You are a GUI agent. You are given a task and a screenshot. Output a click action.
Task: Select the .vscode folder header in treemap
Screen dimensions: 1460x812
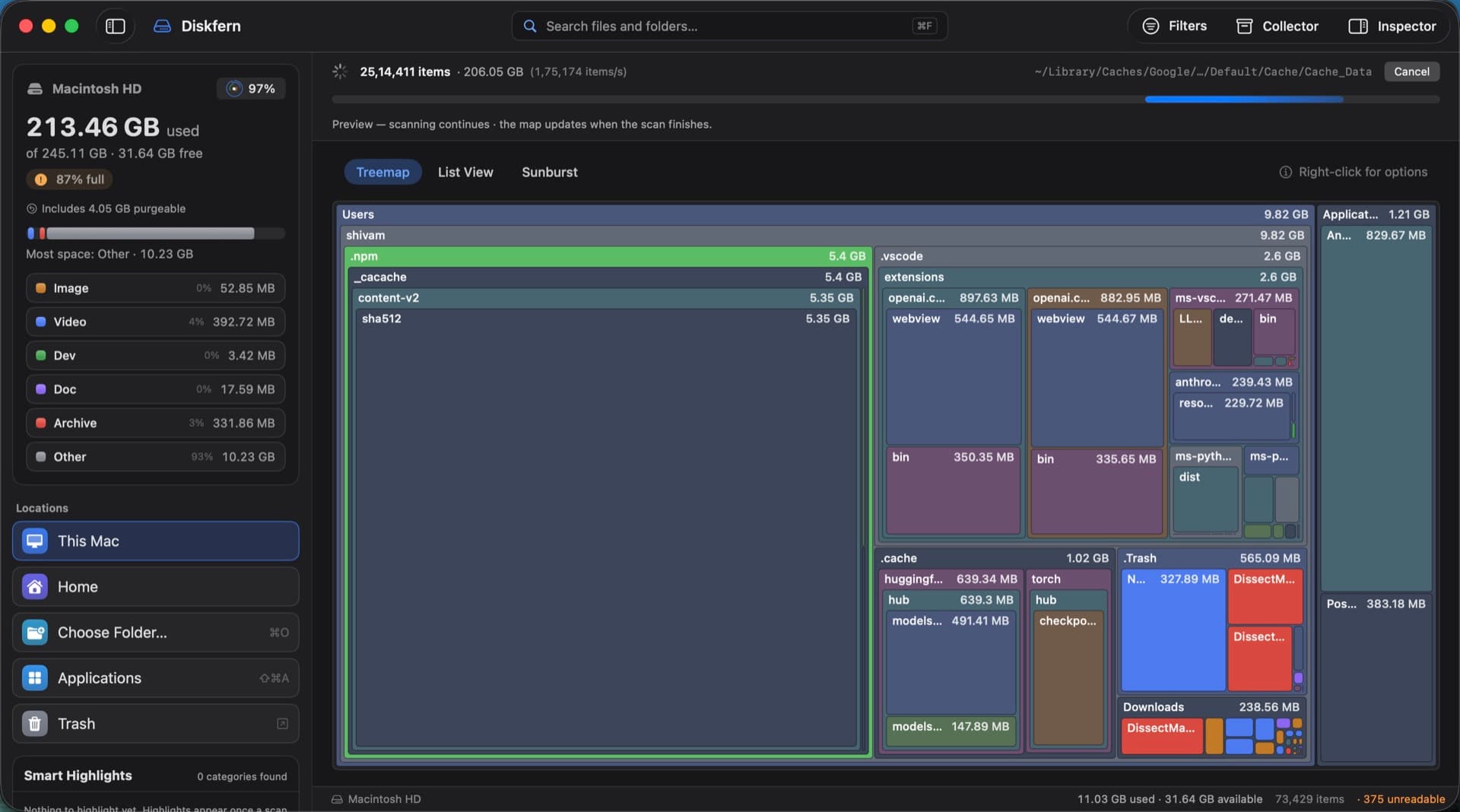[1090, 256]
